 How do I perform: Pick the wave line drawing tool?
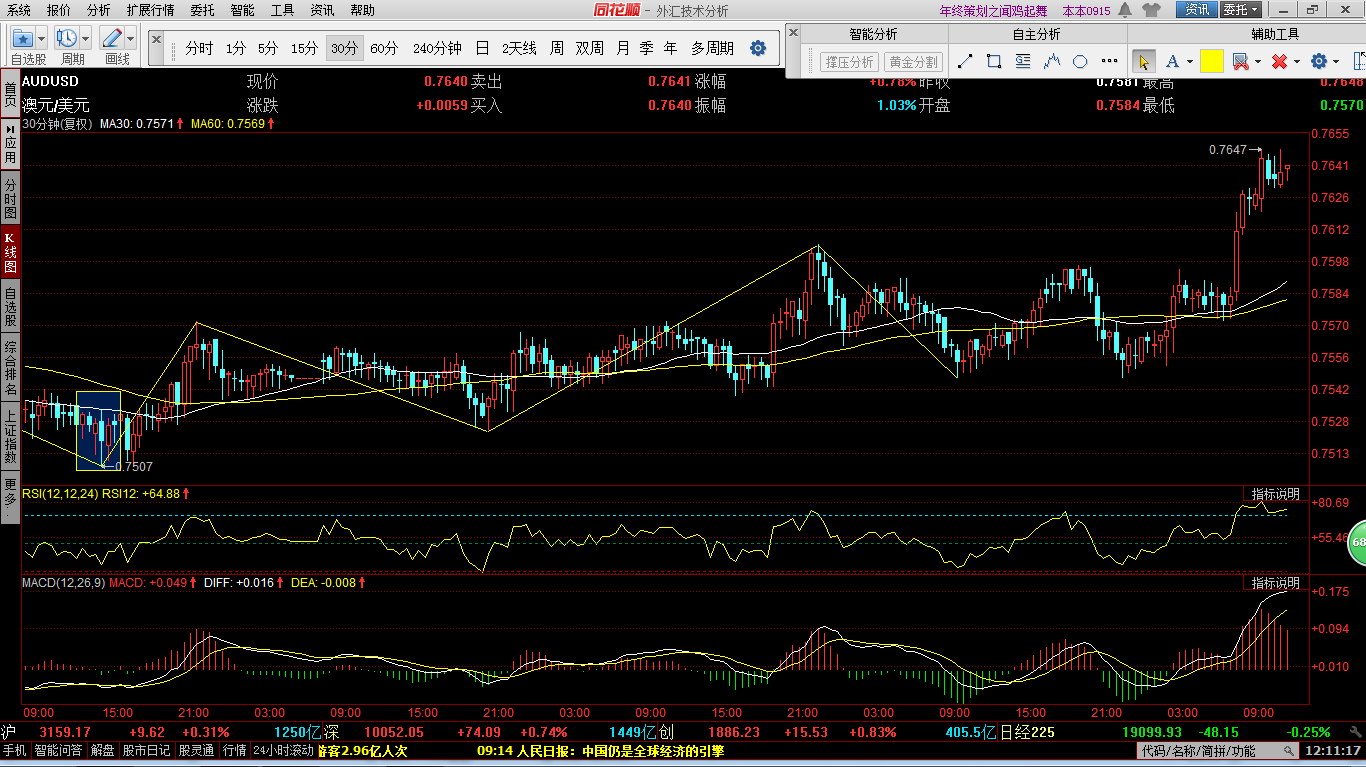pos(1051,61)
